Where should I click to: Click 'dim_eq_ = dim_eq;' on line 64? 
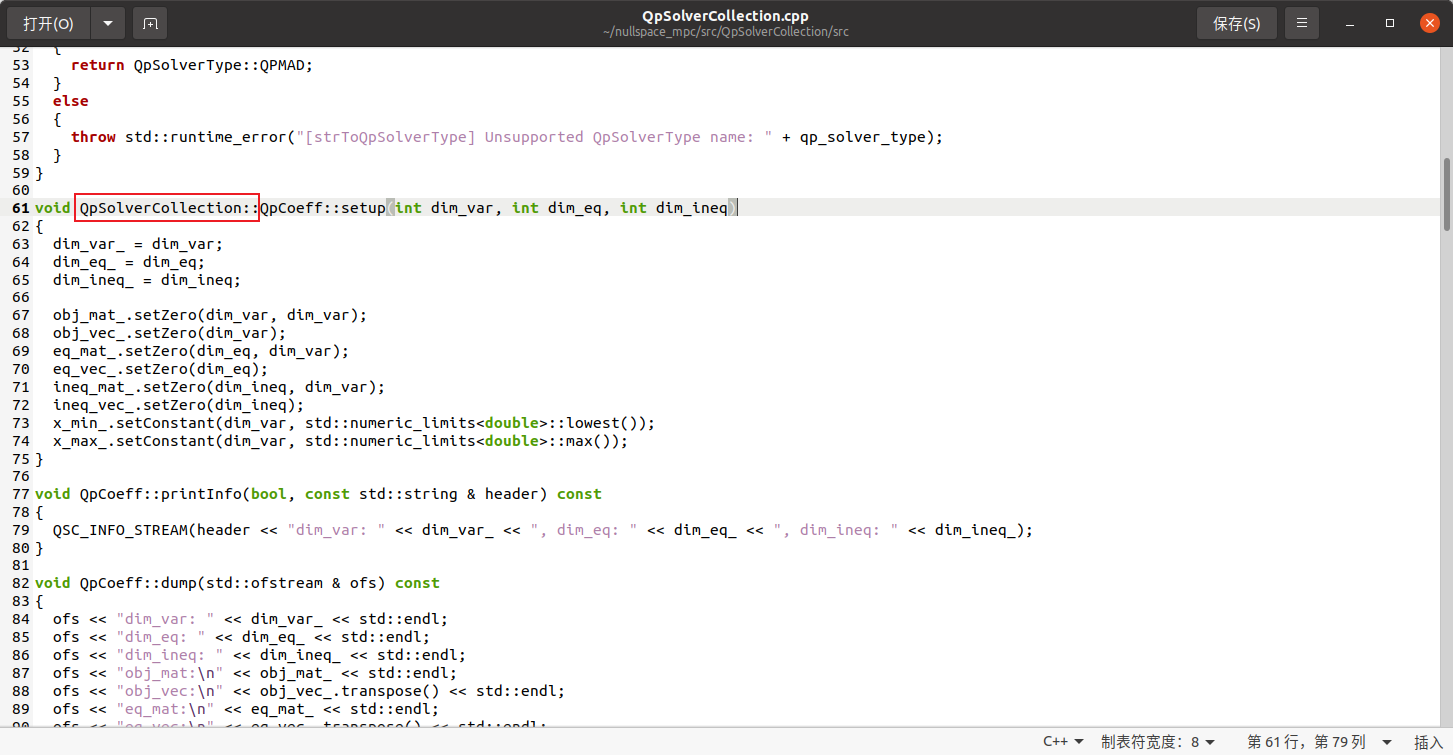129,262
